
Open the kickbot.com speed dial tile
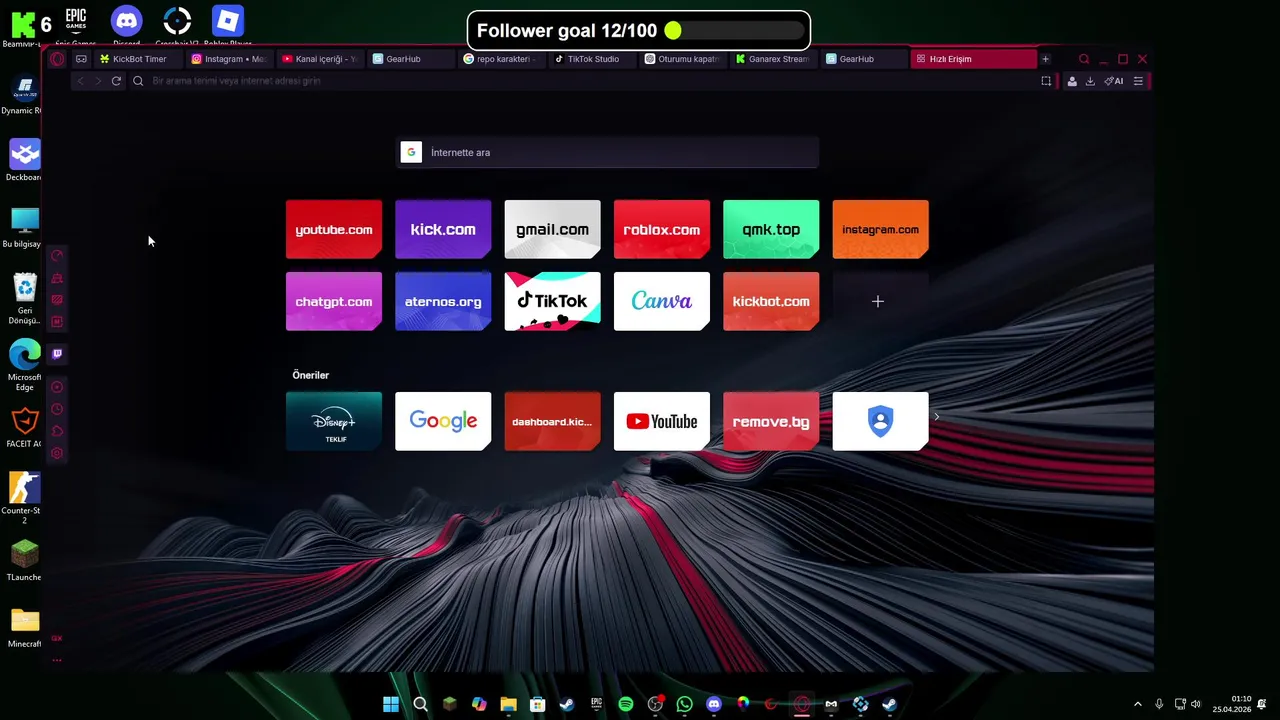[x=771, y=301]
